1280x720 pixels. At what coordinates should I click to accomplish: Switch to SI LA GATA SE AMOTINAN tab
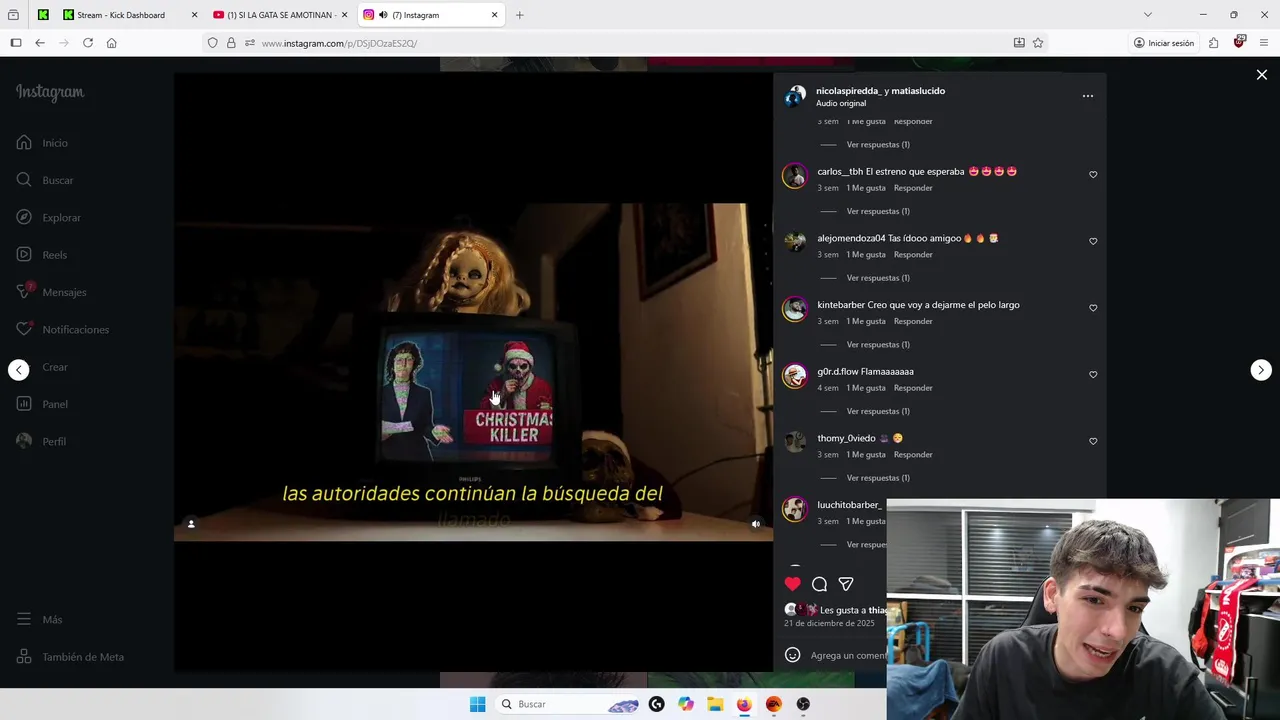(281, 15)
